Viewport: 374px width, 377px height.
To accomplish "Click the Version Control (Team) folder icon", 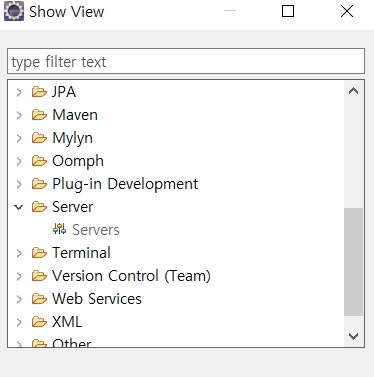I will pos(39,276).
